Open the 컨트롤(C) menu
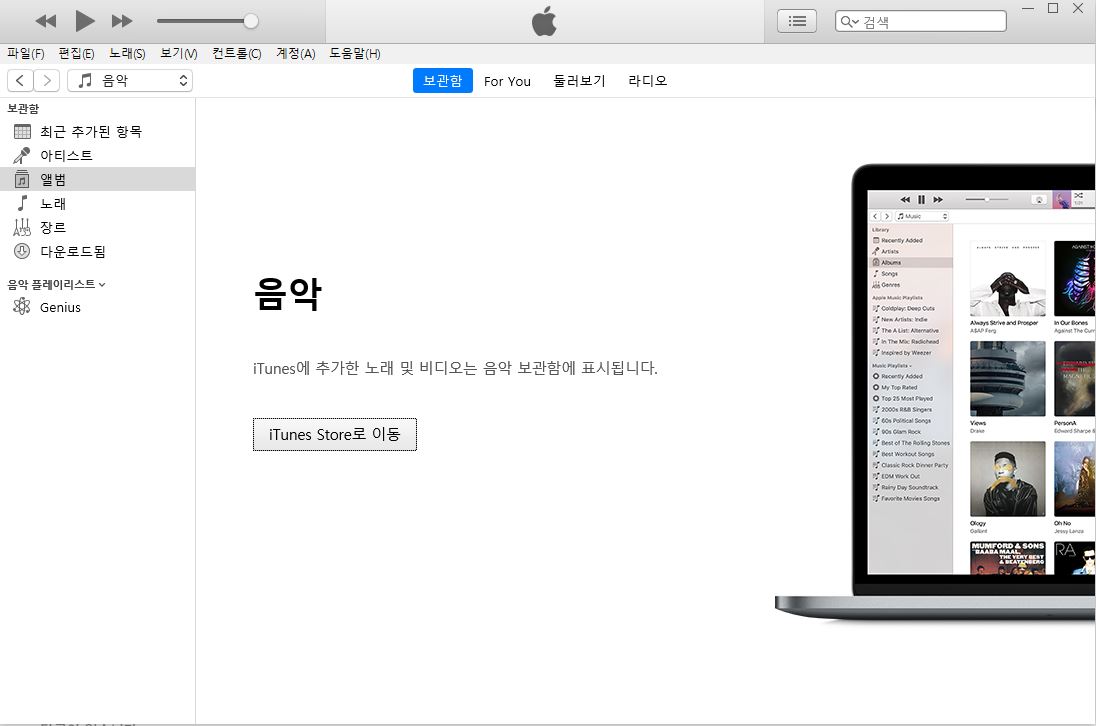 click(236, 53)
